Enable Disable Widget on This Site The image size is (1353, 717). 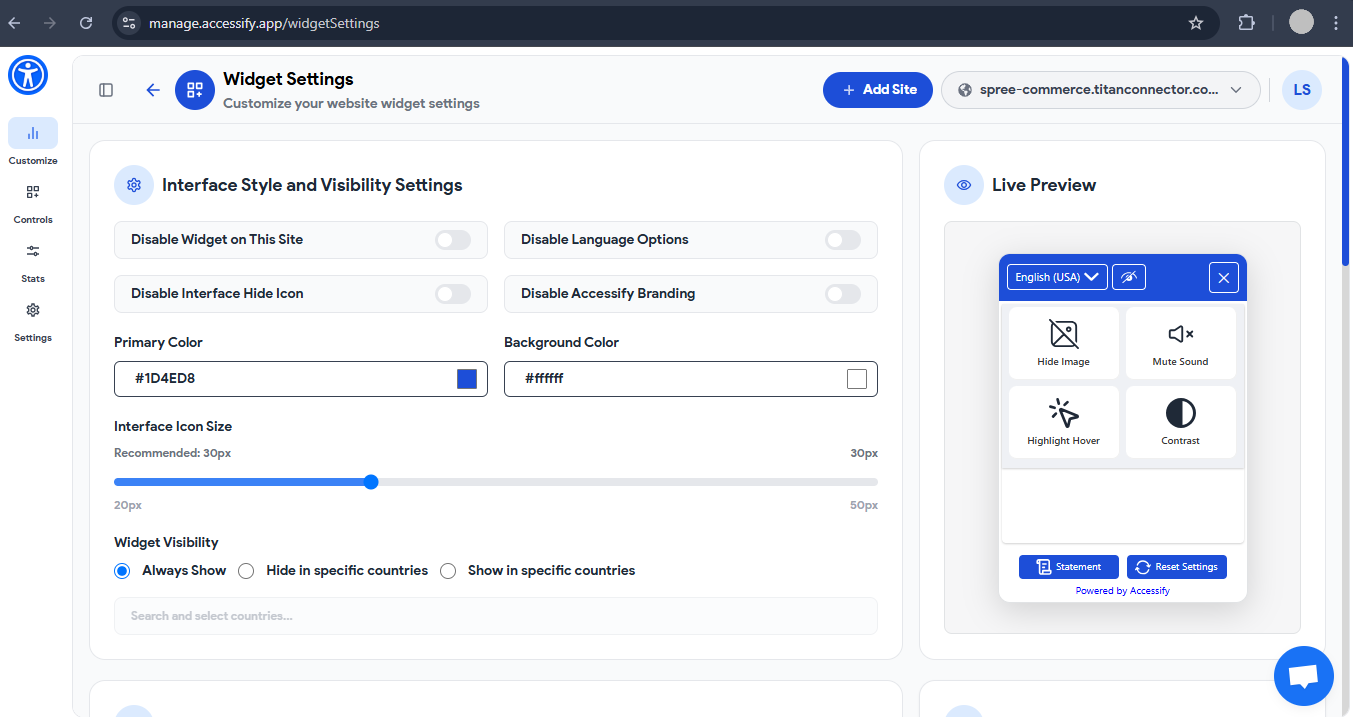(452, 239)
